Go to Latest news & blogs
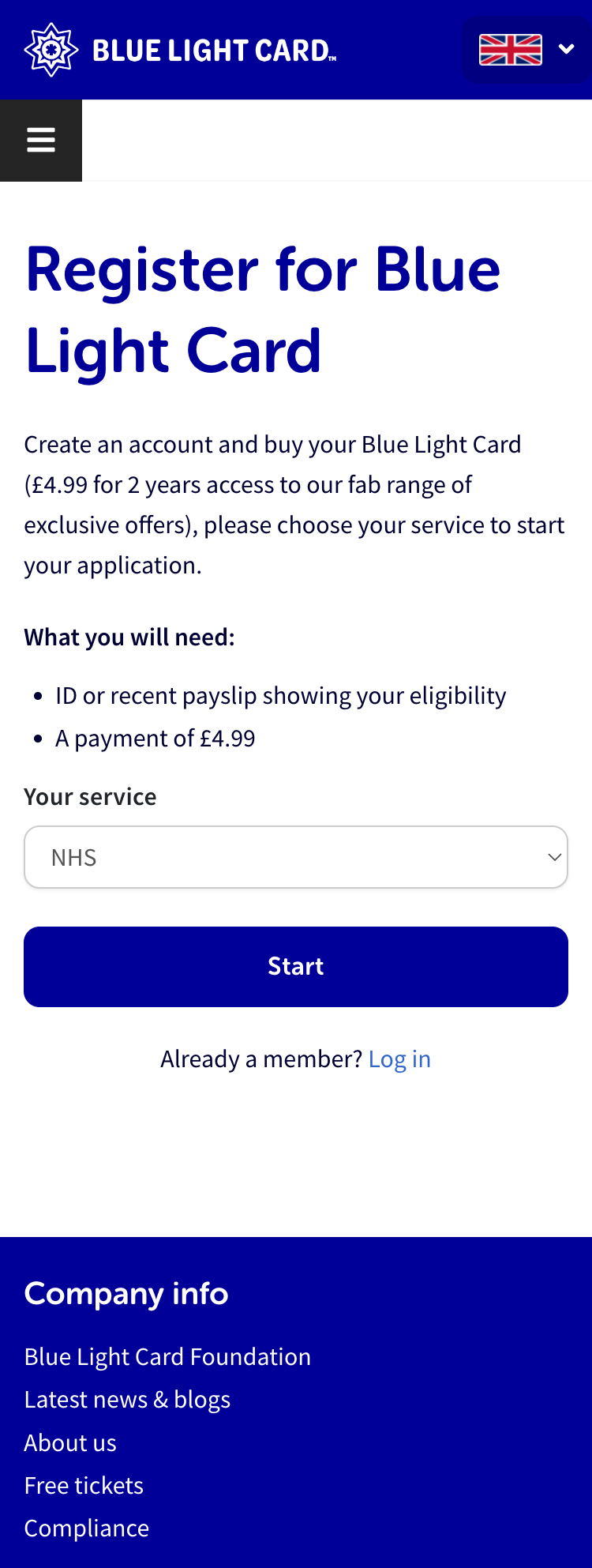Screen dimensions: 592x1568 127,1400
